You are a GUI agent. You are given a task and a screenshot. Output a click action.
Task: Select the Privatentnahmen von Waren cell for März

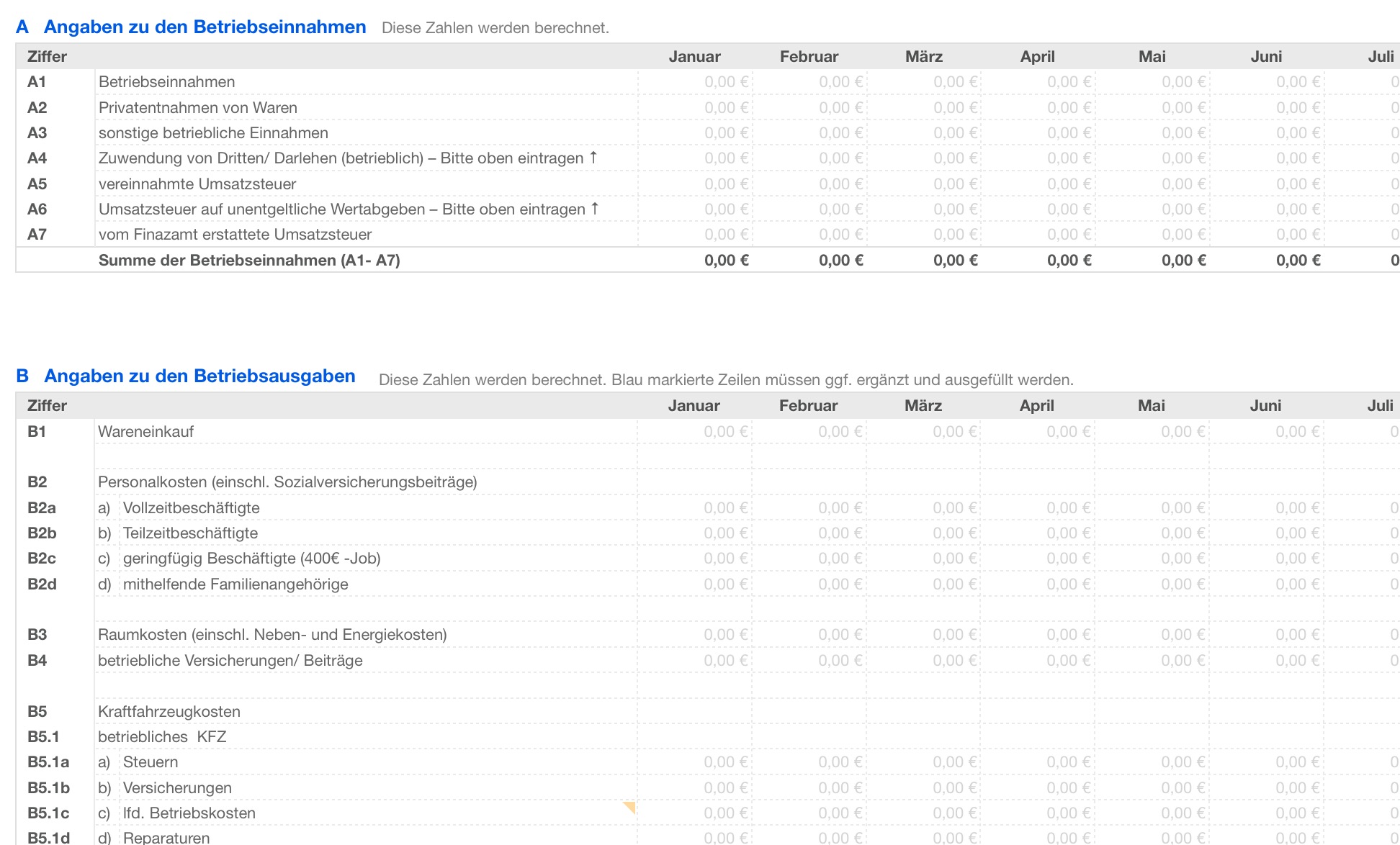955,108
